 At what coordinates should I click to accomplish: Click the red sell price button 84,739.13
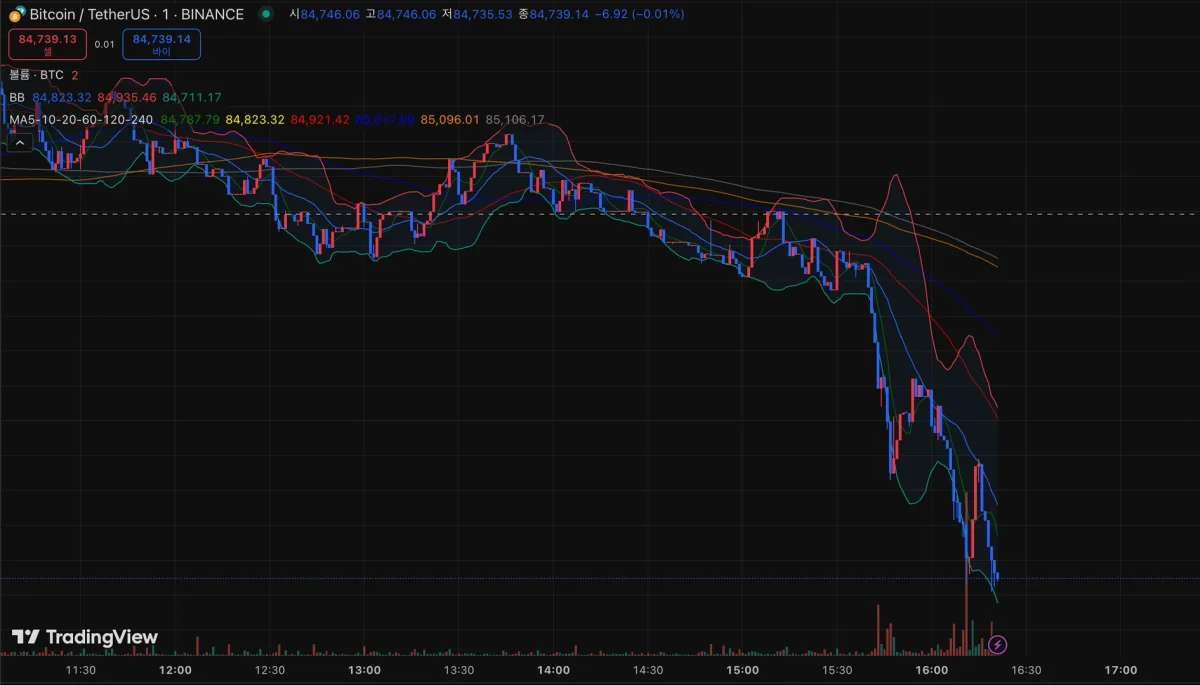(47, 44)
